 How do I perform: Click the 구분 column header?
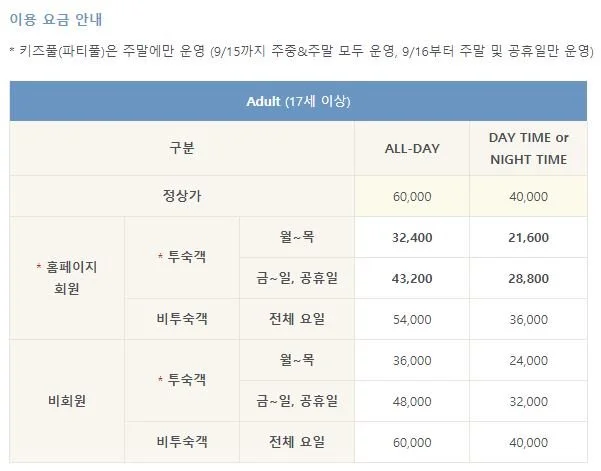pyautogui.click(x=182, y=148)
